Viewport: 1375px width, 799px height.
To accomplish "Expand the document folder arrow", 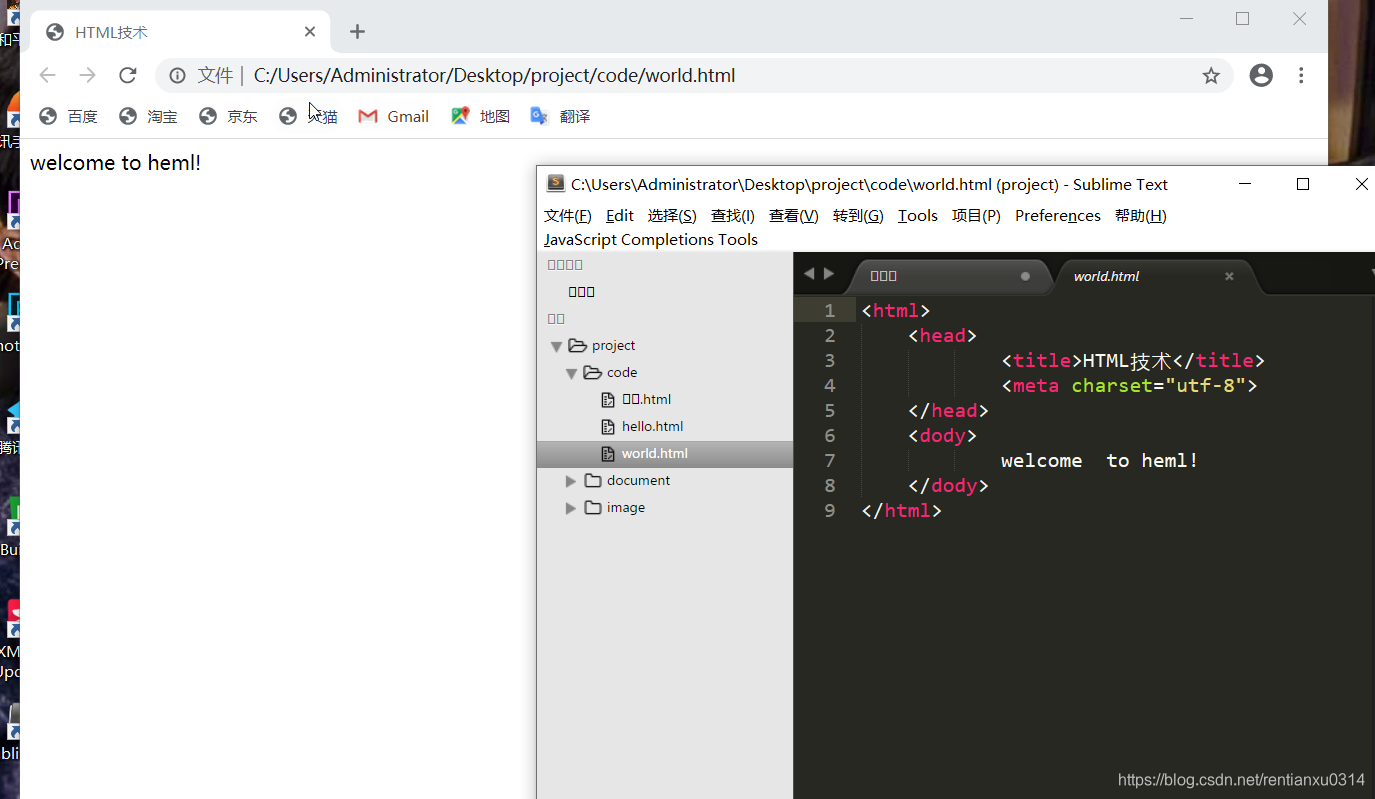I will (572, 481).
